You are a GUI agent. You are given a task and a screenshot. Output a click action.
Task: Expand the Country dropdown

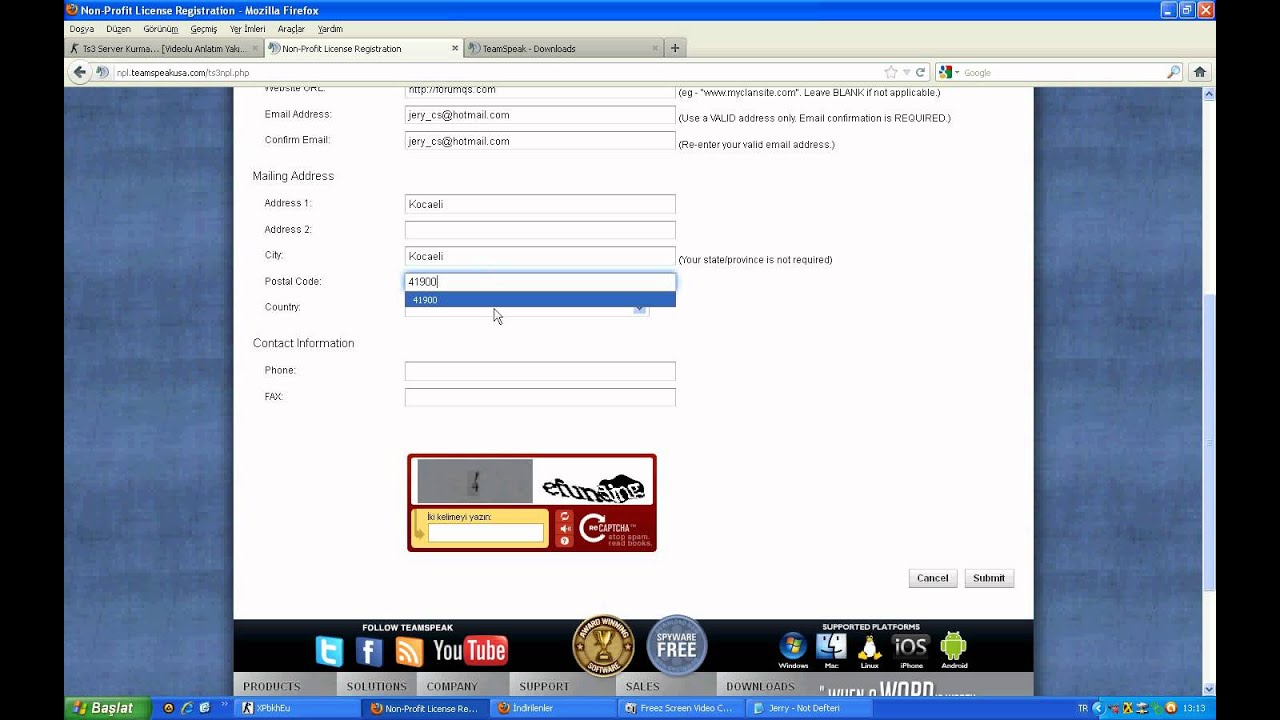pyautogui.click(x=639, y=309)
